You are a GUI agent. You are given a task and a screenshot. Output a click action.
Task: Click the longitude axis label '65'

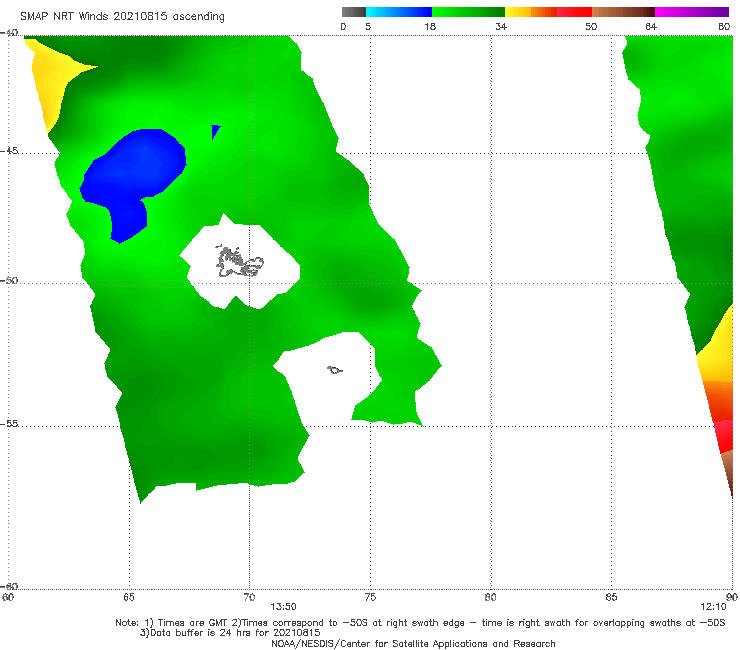129,597
